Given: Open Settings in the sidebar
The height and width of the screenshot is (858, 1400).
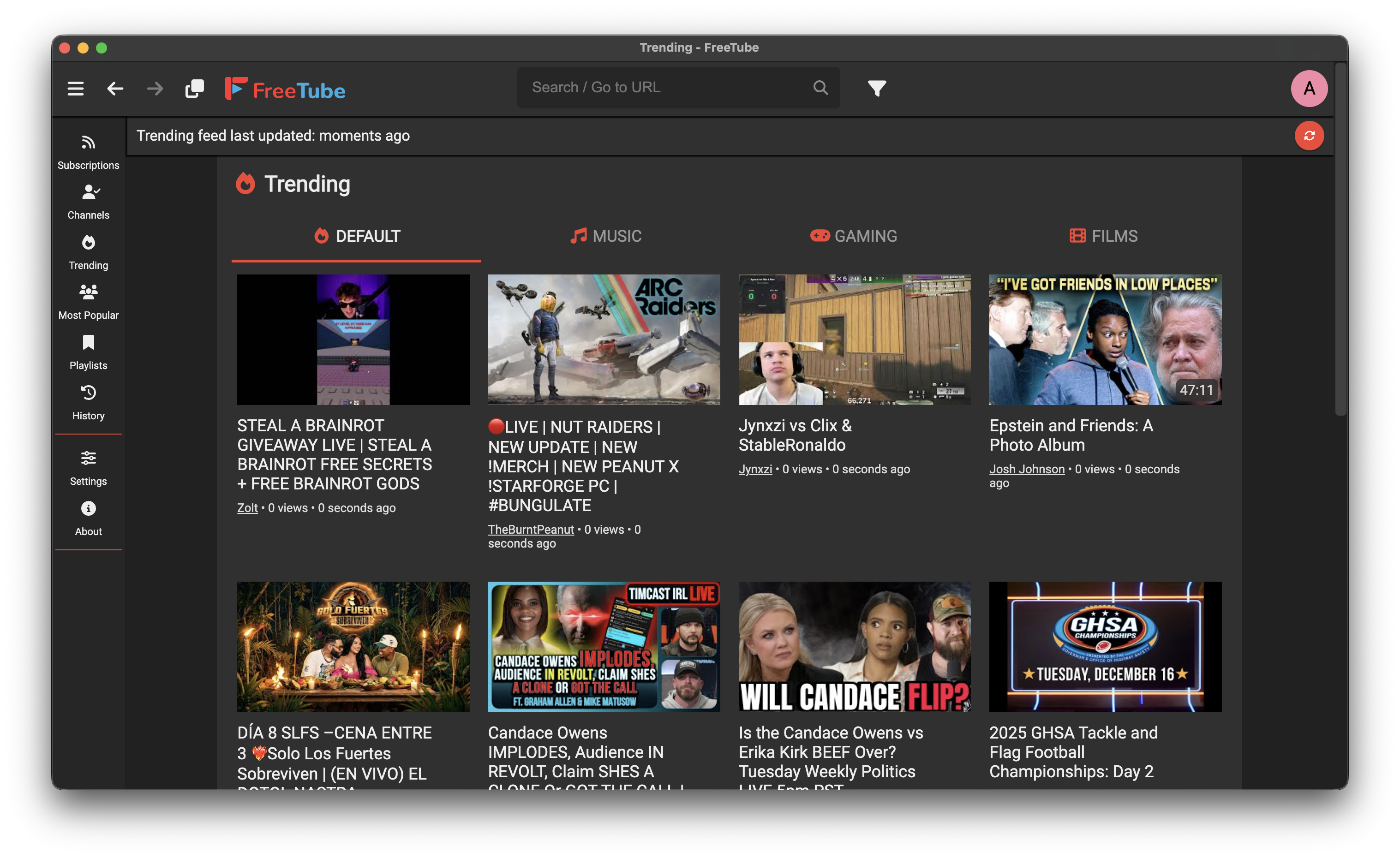Looking at the screenshot, I should point(88,468).
